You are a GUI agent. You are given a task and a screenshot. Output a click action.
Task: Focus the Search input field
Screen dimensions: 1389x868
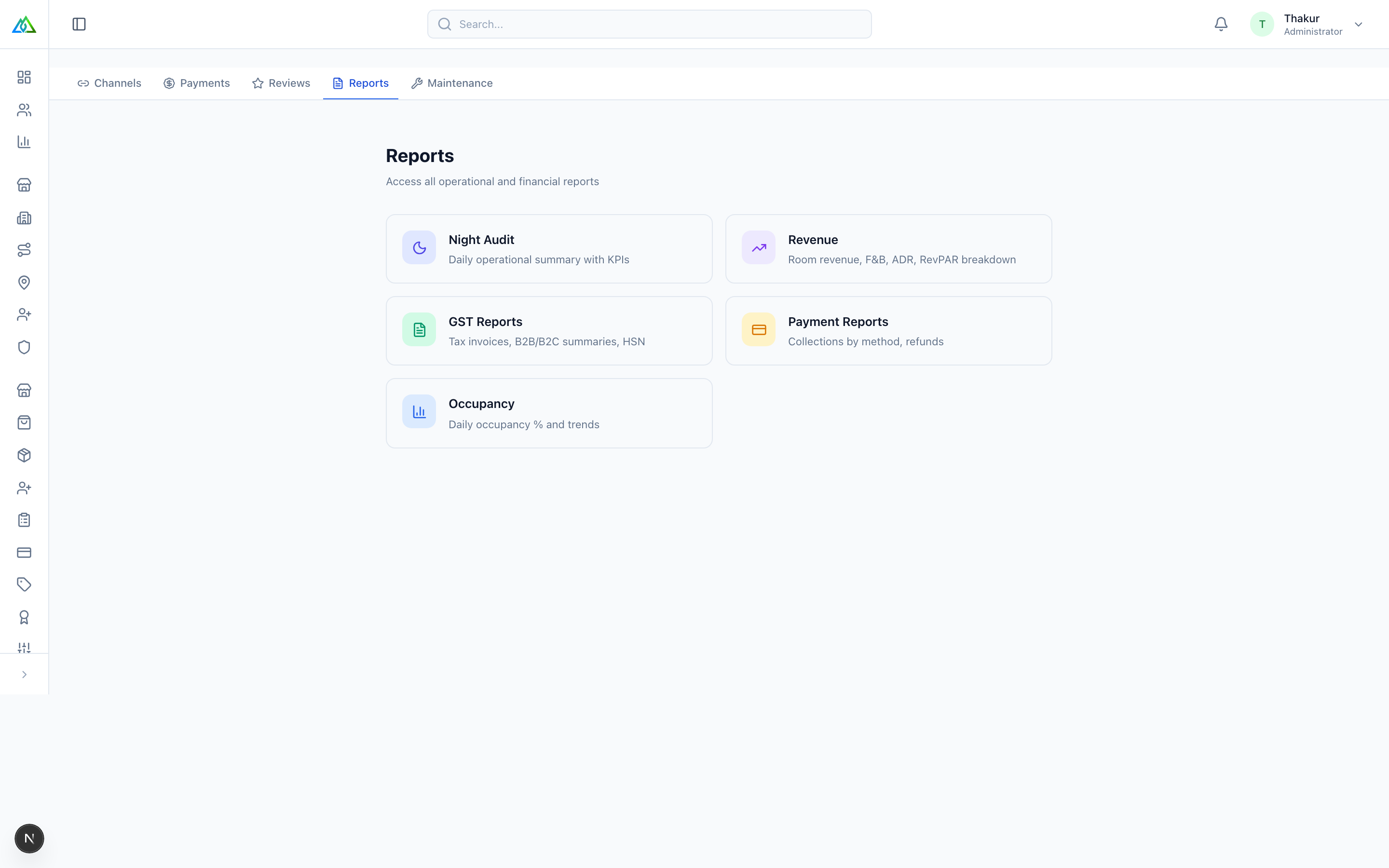[649, 24]
